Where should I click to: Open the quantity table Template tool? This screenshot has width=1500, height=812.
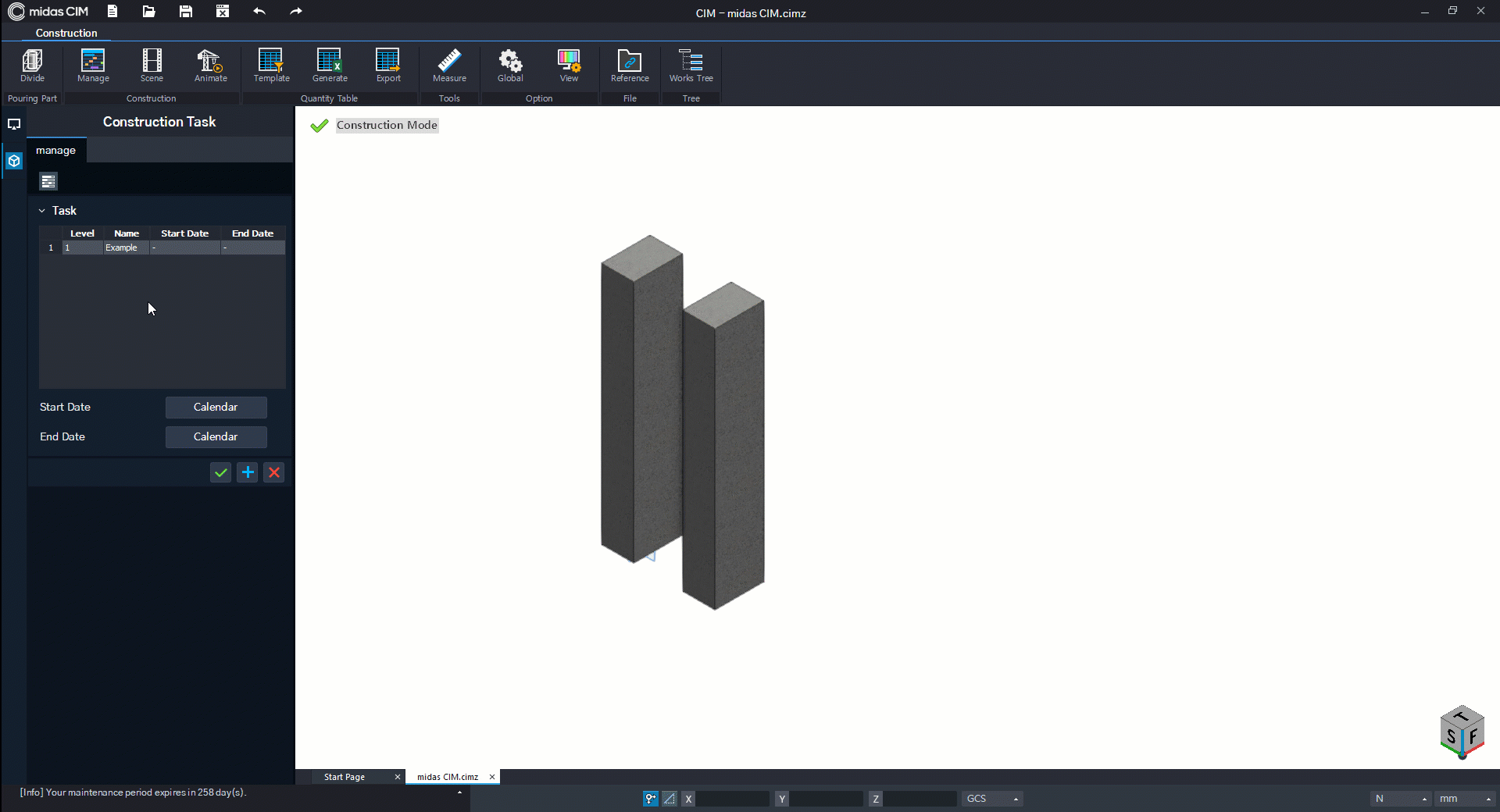[271, 66]
